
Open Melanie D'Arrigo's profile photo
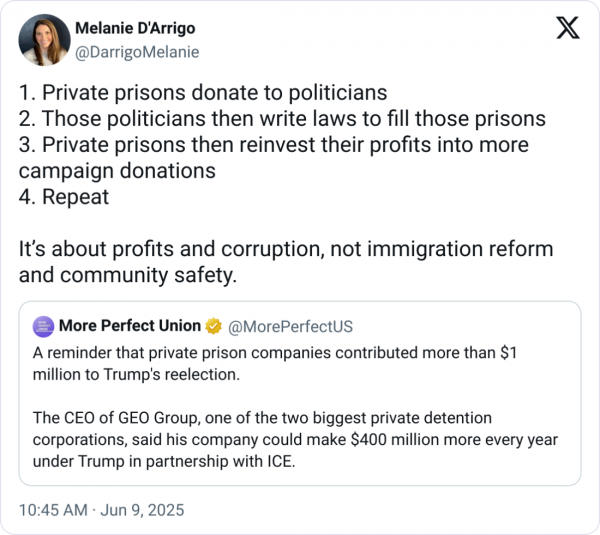coord(44,40)
